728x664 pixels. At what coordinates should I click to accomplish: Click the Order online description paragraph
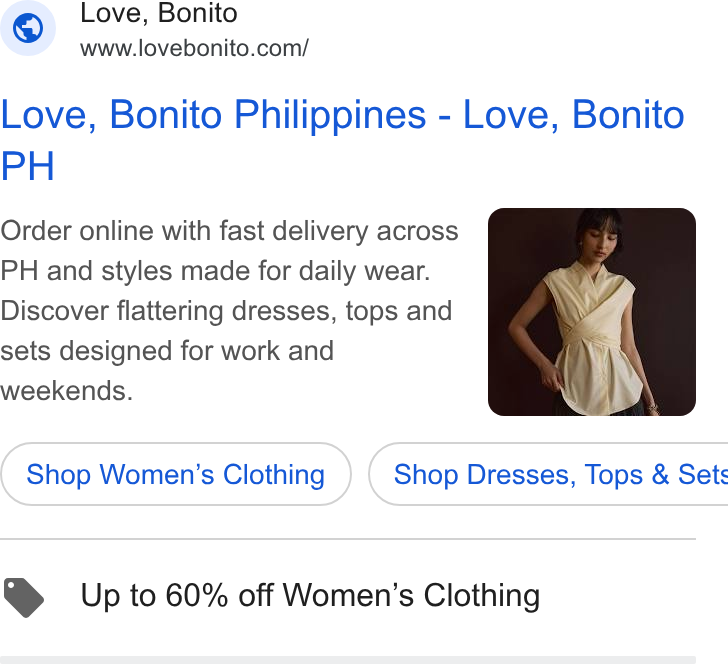click(x=229, y=311)
